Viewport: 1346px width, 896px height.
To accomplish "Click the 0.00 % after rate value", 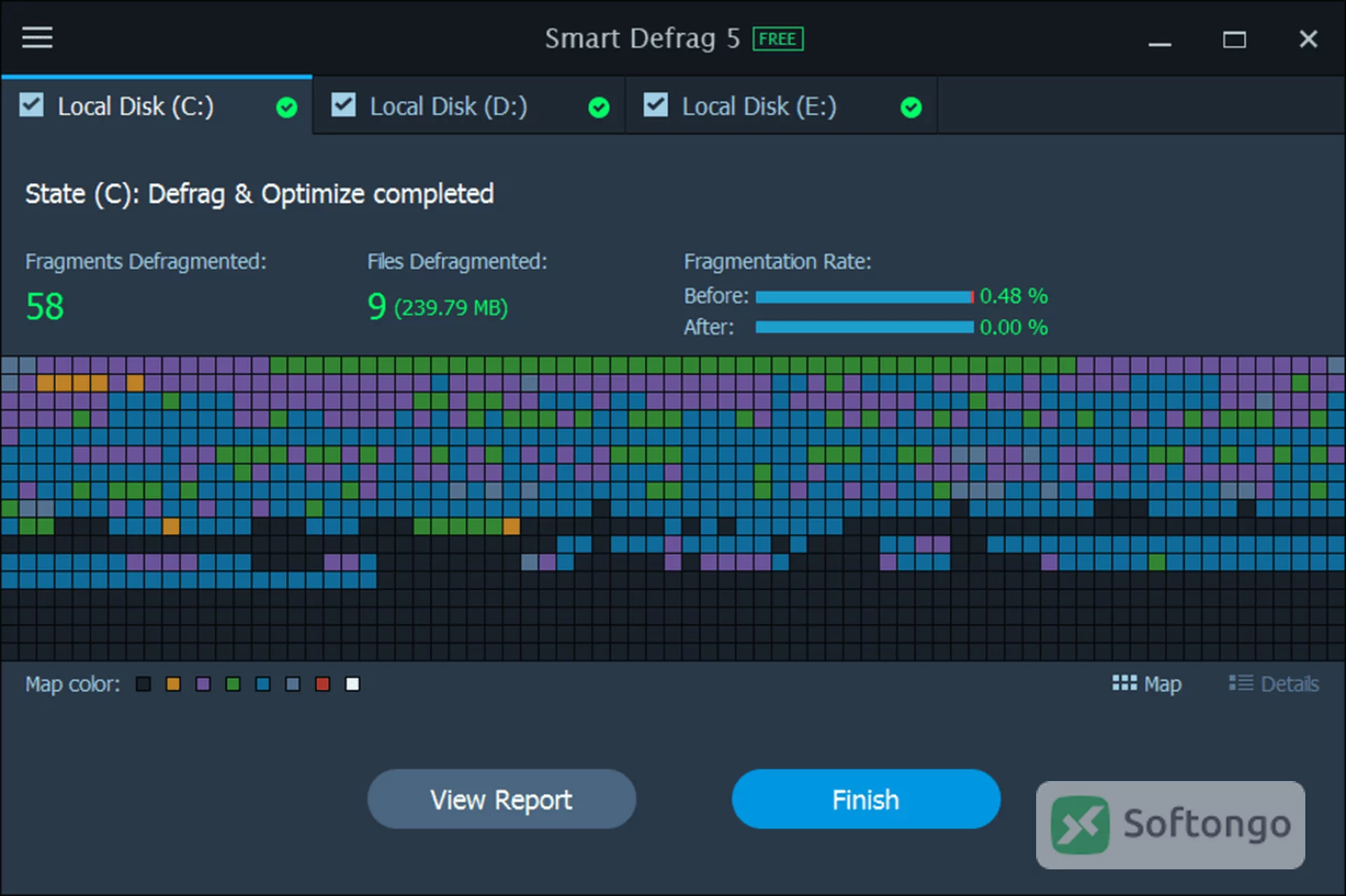I will [x=1014, y=327].
